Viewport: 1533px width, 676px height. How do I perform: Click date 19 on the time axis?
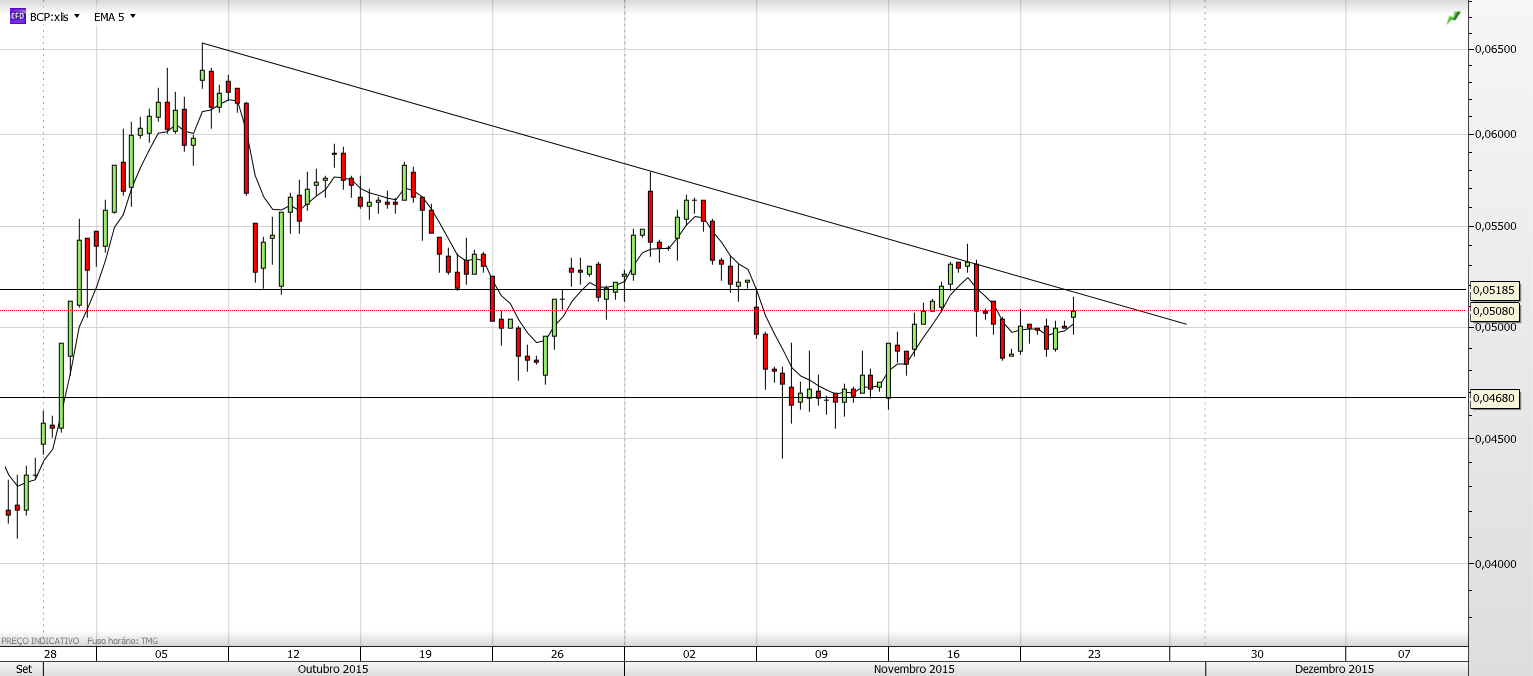pyautogui.click(x=425, y=654)
